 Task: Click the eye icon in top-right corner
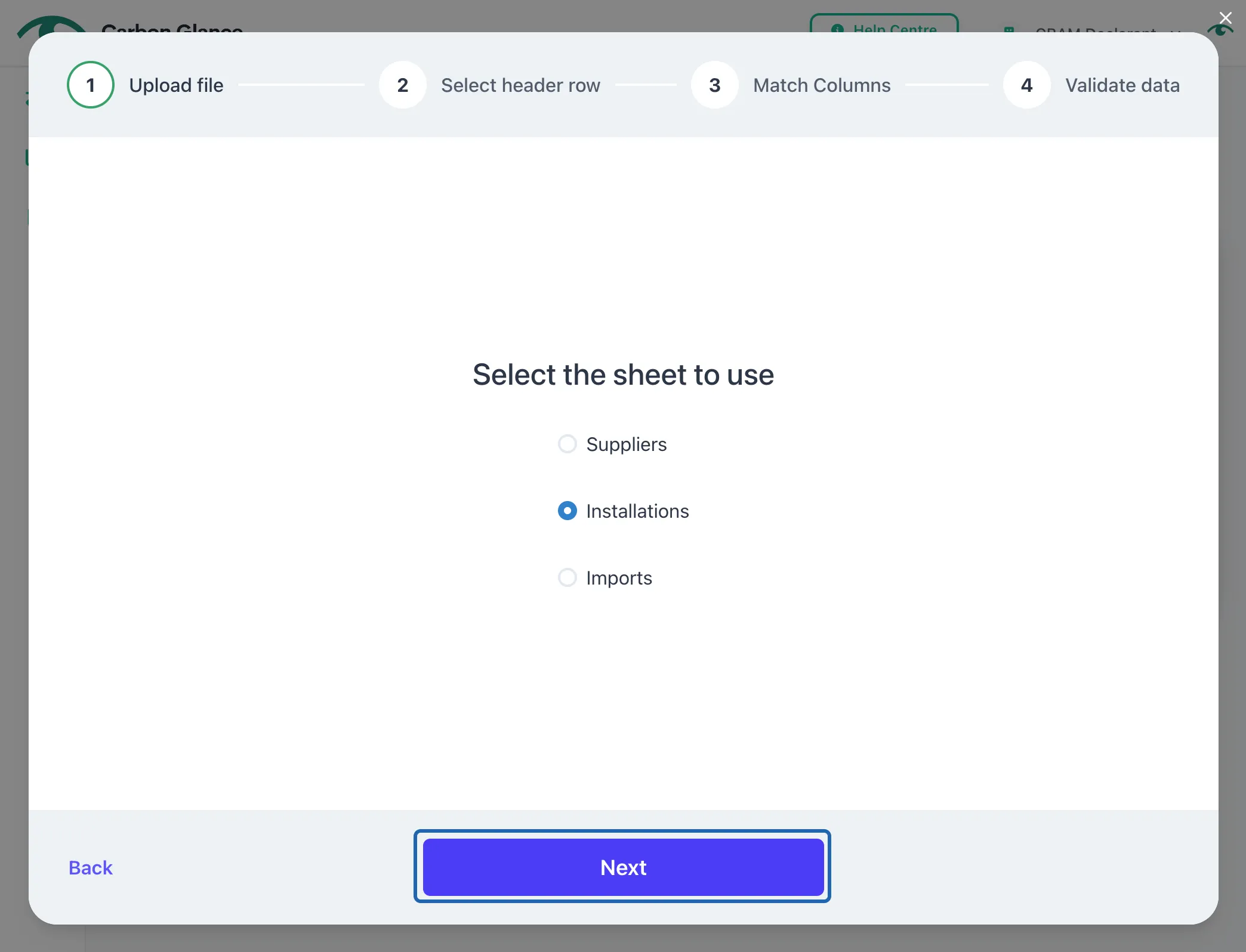[x=1221, y=29]
